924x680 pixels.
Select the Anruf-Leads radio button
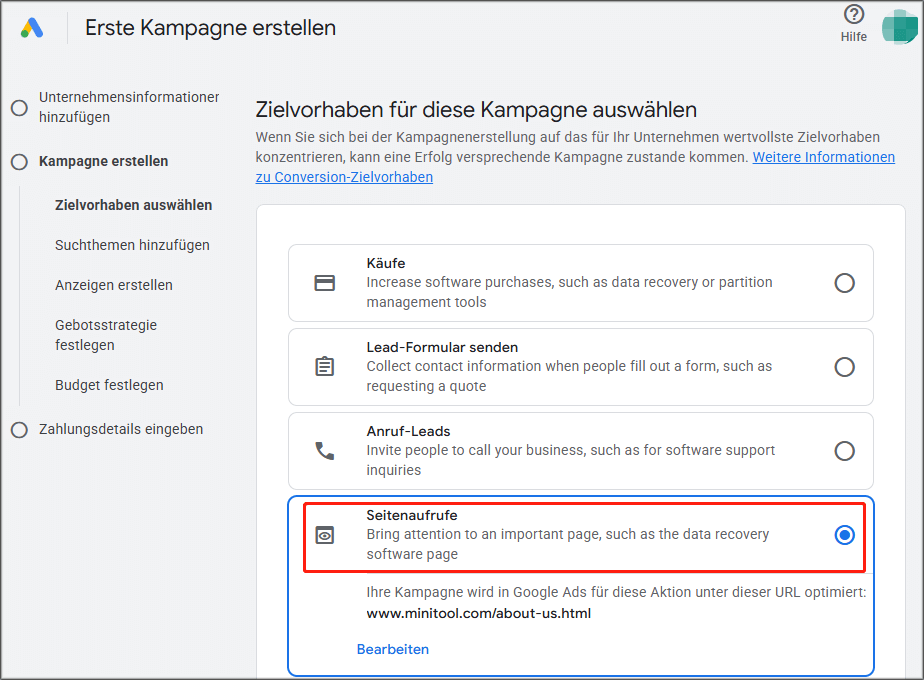[x=845, y=450]
